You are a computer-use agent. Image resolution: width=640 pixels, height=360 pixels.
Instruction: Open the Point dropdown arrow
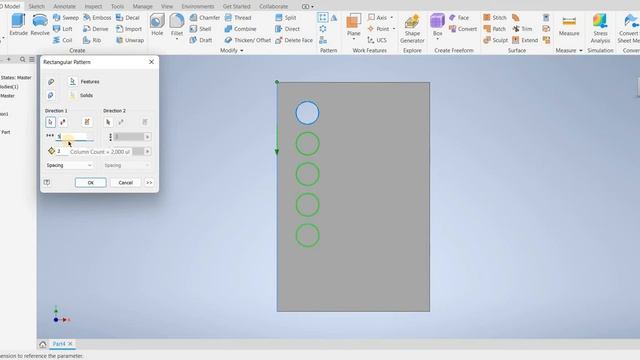pyautogui.click(x=394, y=29)
